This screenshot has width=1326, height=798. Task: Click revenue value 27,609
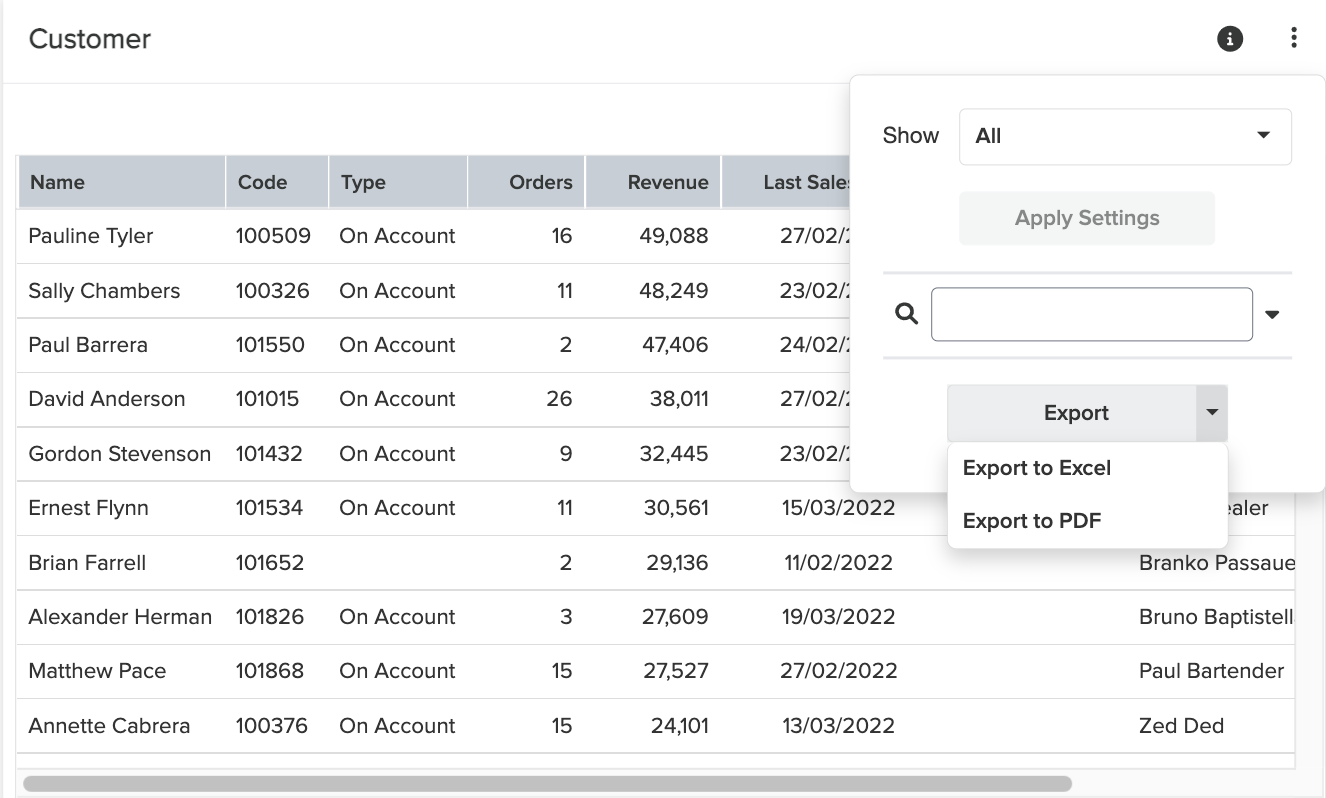[675, 617]
